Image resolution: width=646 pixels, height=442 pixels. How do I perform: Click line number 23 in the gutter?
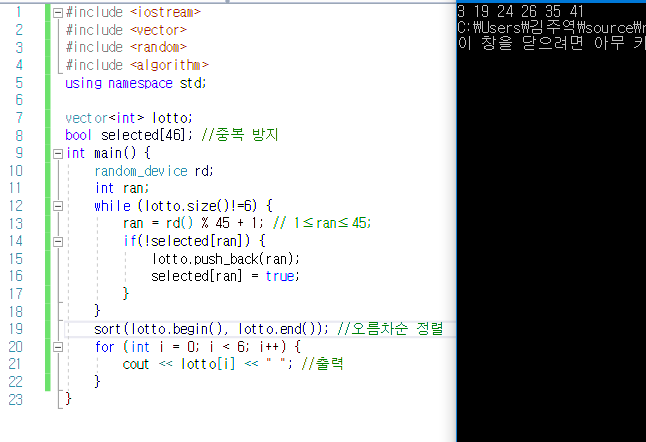16,400
